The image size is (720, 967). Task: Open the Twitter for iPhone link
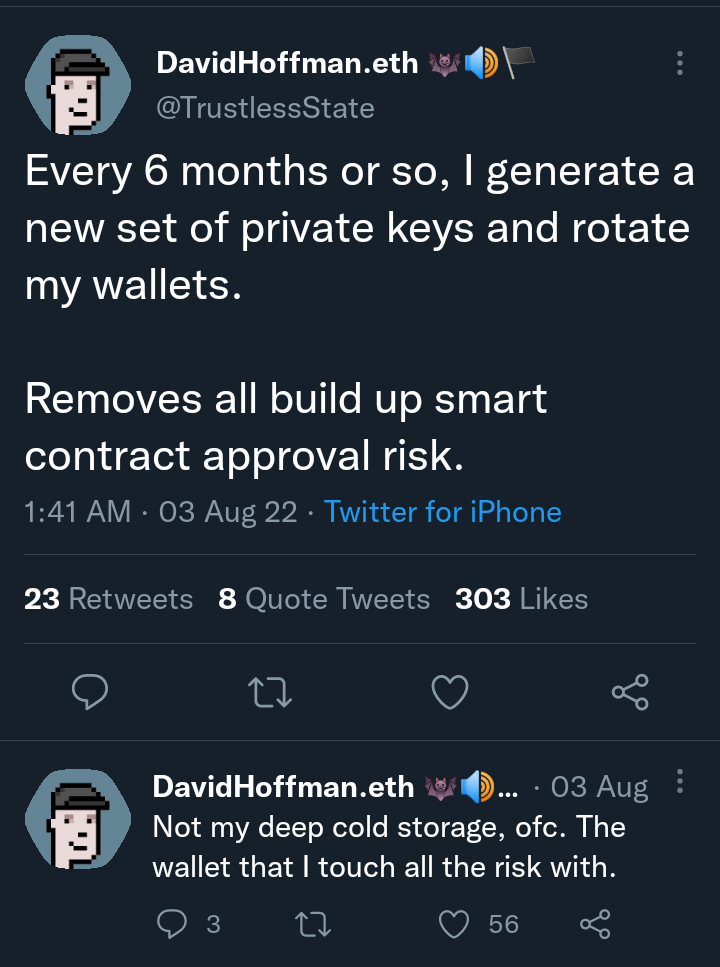443,512
